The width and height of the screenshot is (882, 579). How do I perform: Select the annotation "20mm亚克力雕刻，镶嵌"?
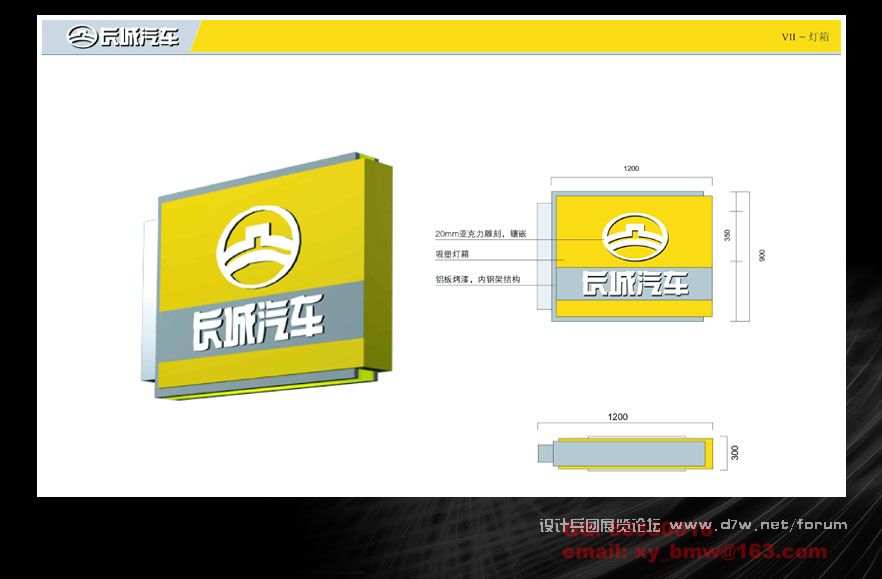(x=480, y=234)
